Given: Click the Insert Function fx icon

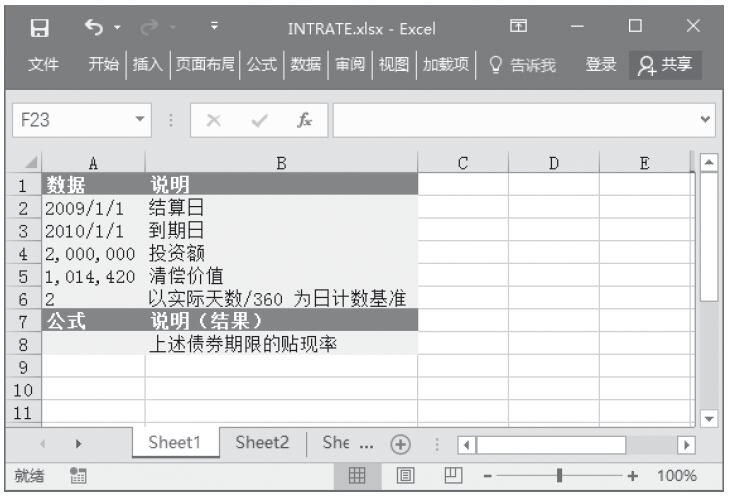Looking at the screenshot, I should coord(303,119).
